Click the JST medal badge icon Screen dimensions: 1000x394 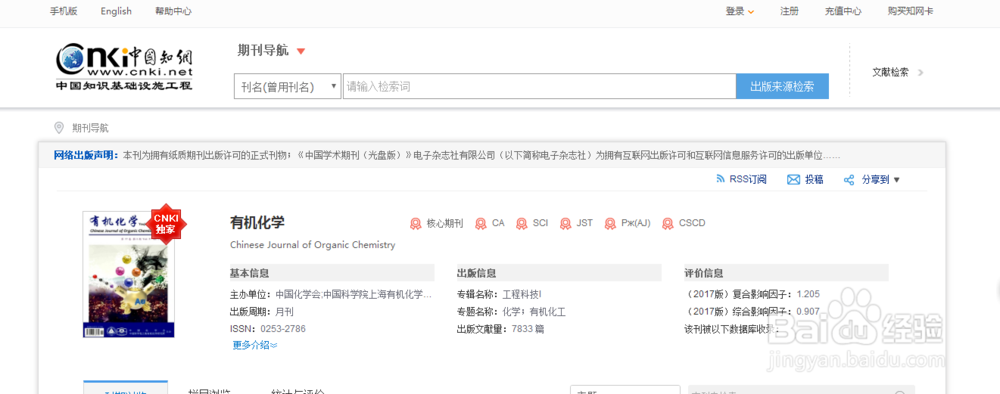565,223
